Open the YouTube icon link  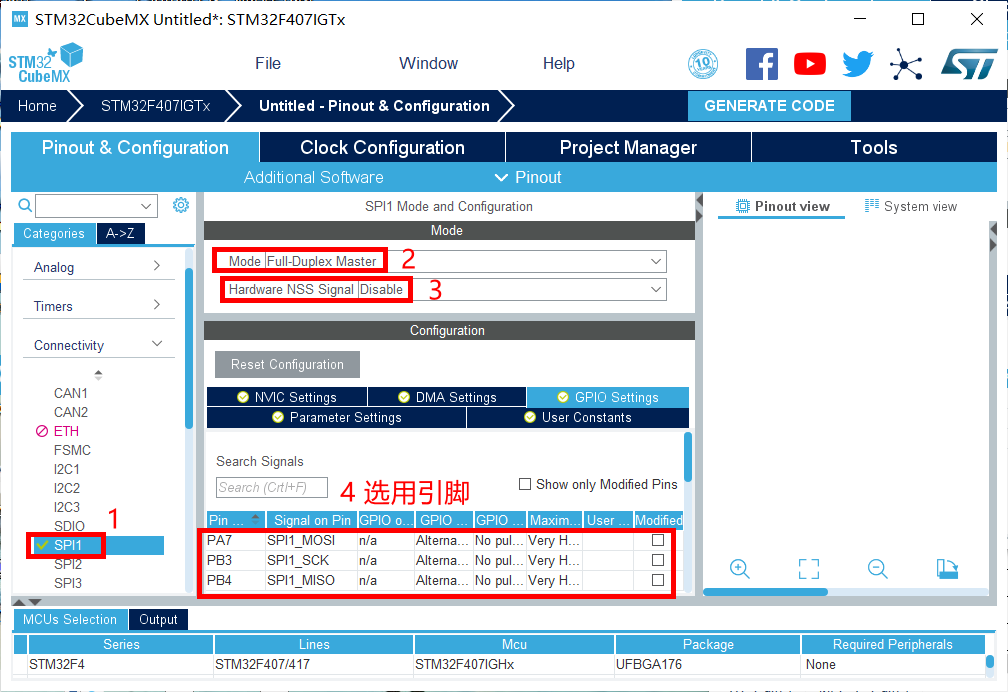(809, 64)
